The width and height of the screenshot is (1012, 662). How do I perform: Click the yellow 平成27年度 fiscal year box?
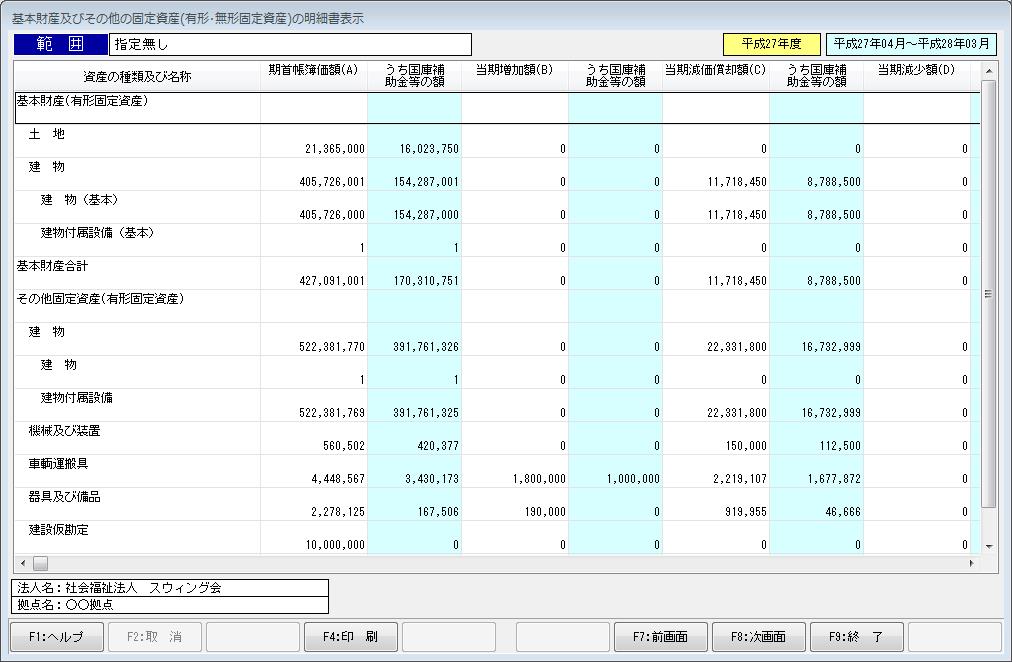point(771,45)
